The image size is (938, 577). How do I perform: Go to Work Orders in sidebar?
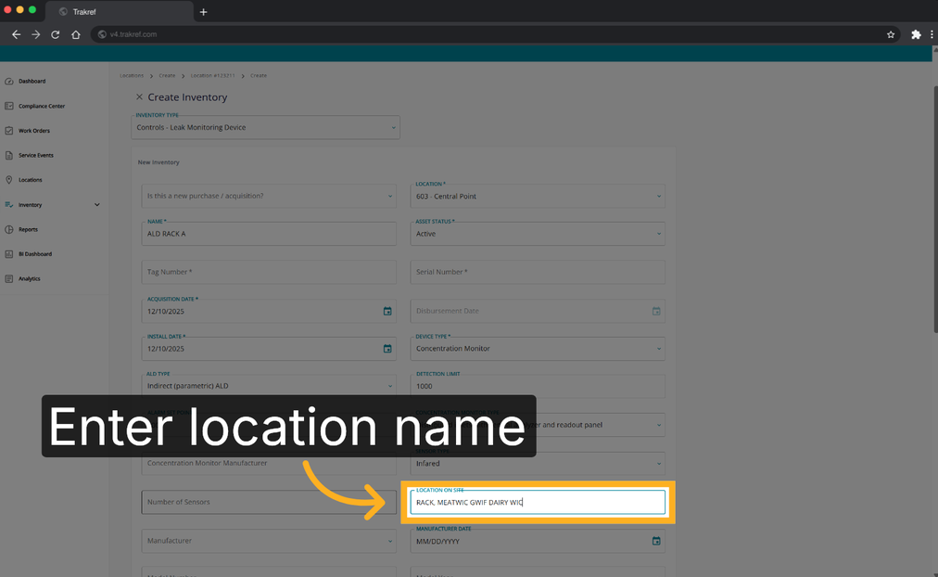pos(34,130)
